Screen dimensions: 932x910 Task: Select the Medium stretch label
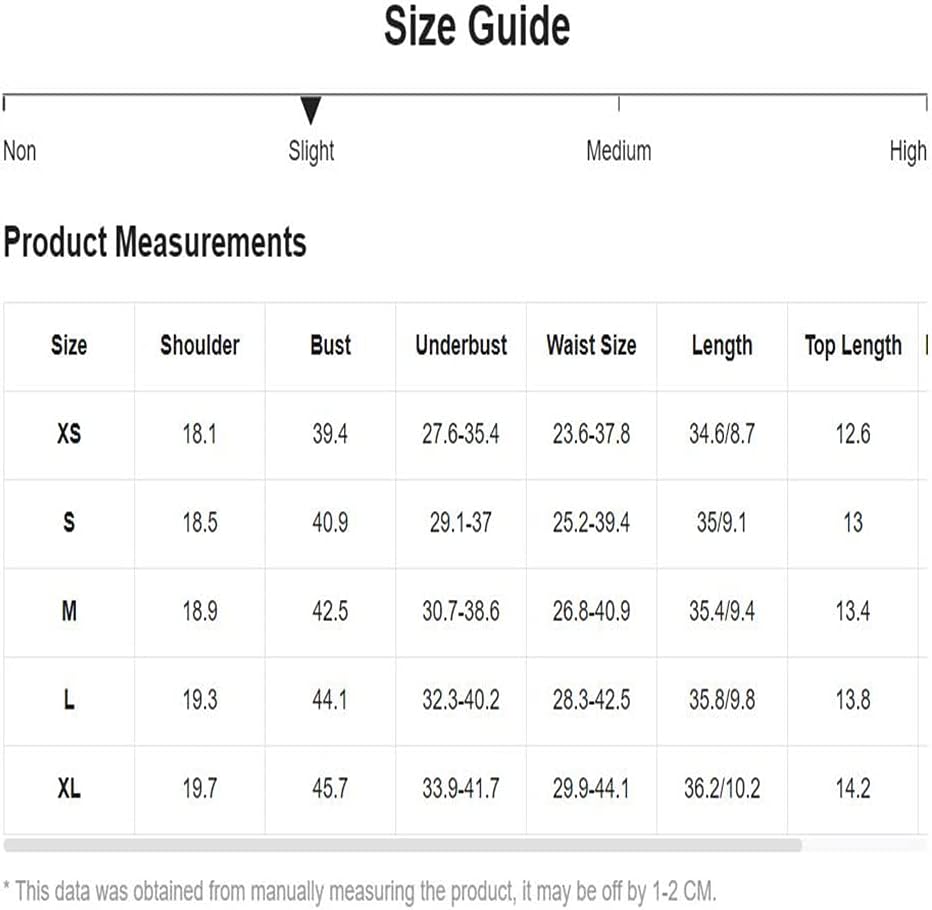pos(619,151)
